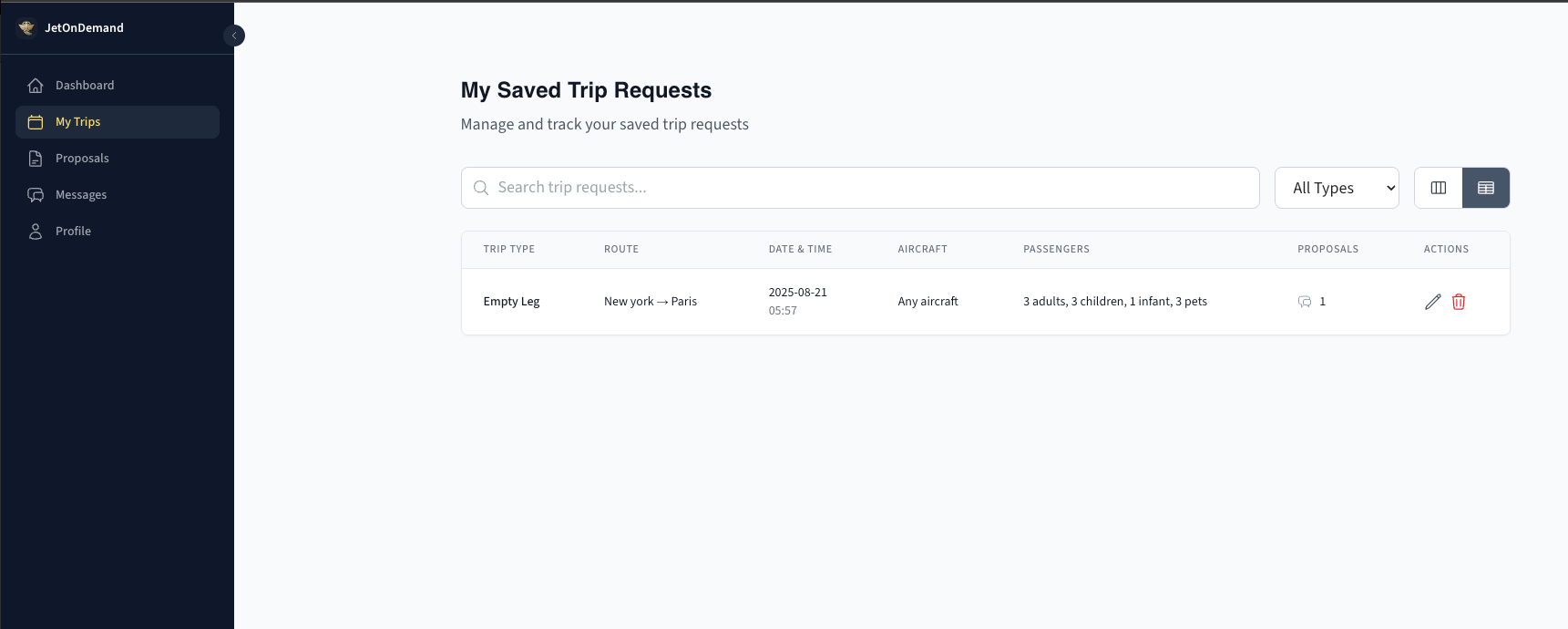Screen dimensions: 1568x629
Task: Select My Trips in the sidebar
Action: point(118,122)
